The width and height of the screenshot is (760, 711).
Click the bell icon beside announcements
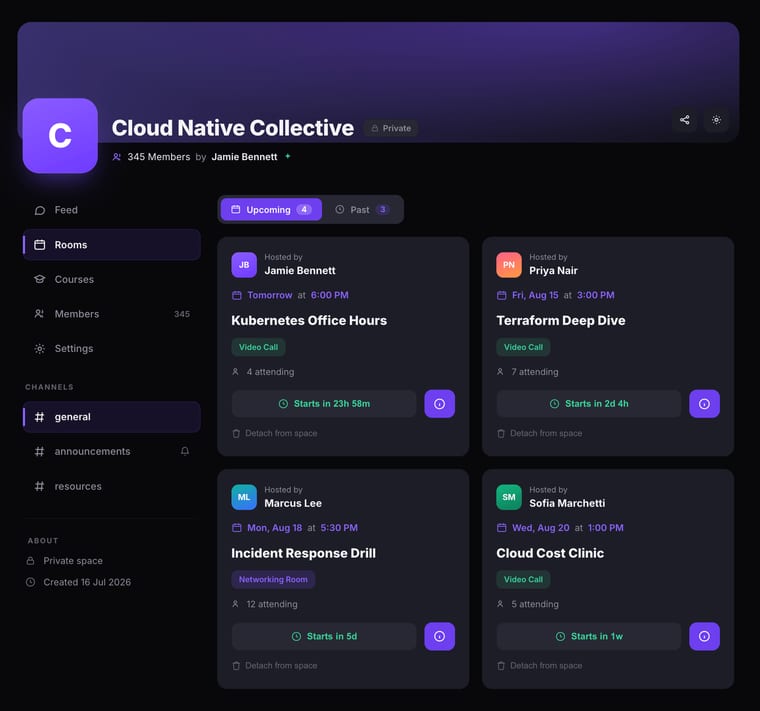click(185, 451)
